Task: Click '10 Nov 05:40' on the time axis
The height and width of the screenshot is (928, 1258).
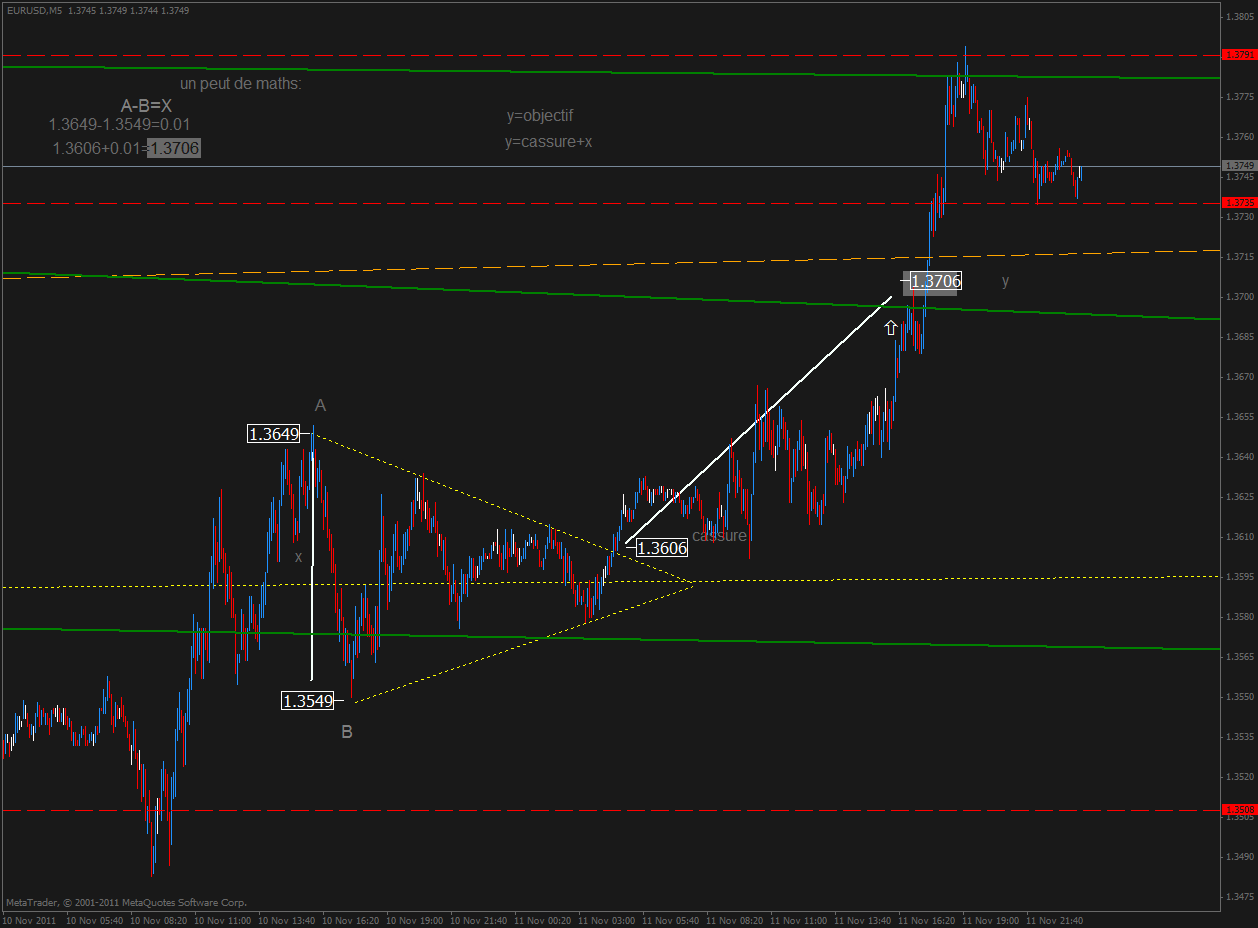Action: 95,920
